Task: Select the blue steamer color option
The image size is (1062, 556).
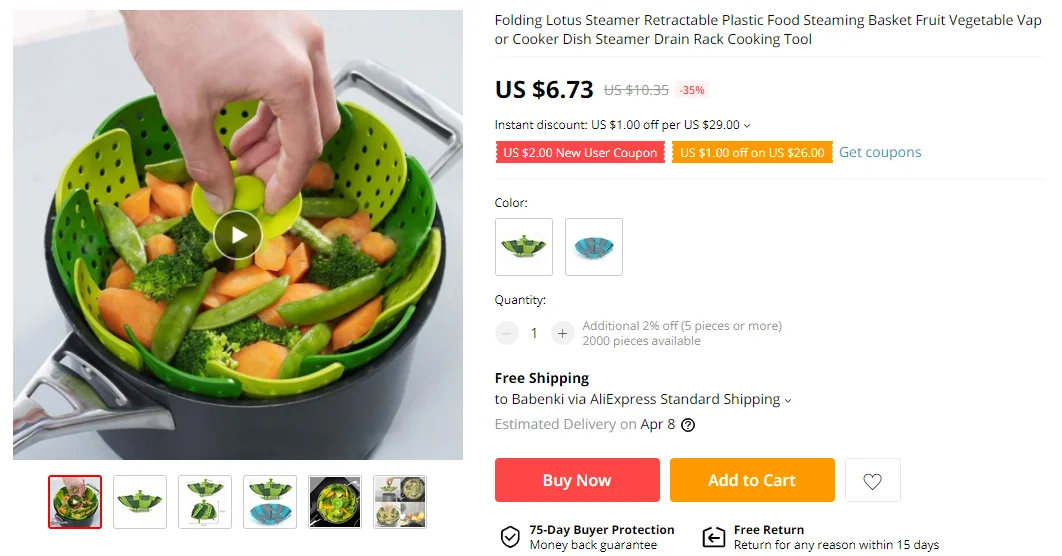Action: [594, 247]
